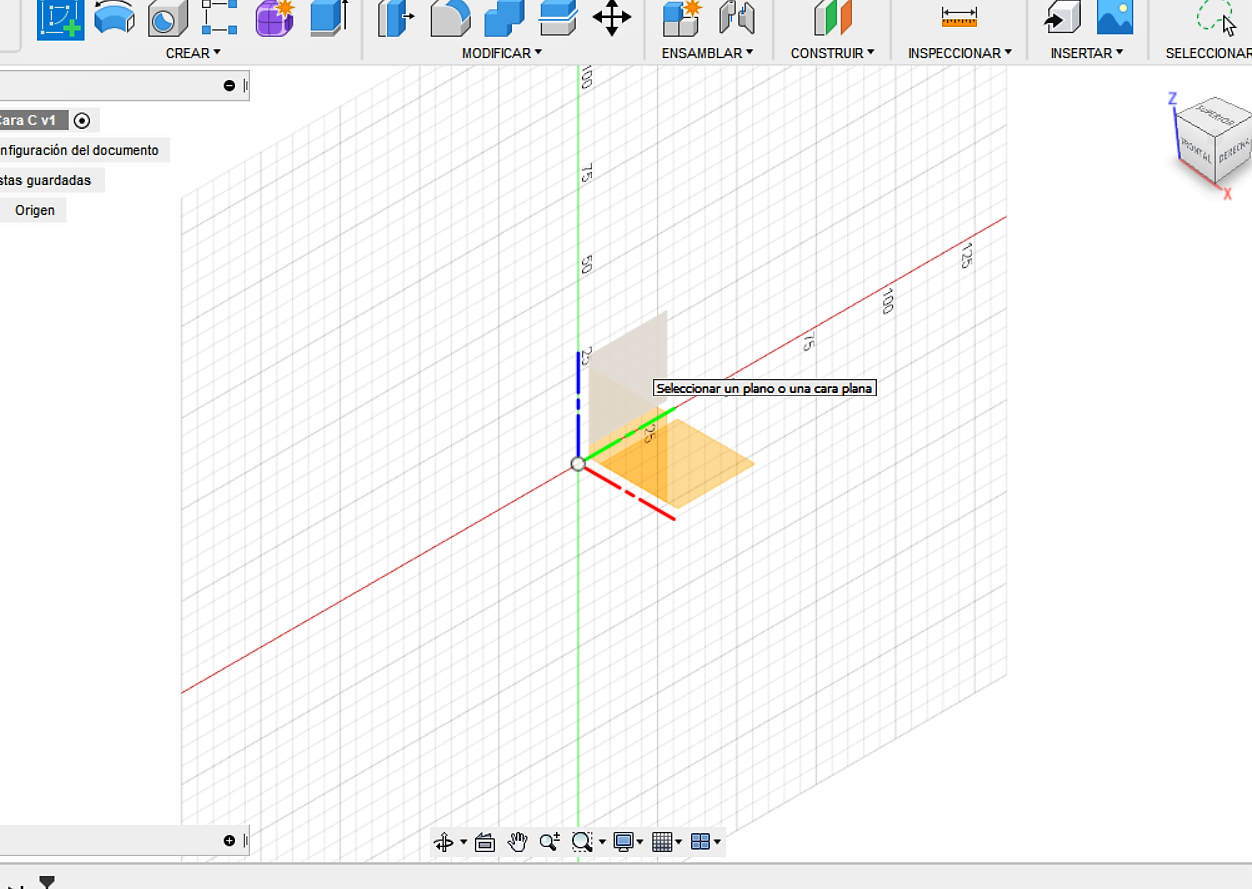Screen dimensions: 1252x889
Task: Activate the Move/Copy arrows tool
Action: pos(612,18)
